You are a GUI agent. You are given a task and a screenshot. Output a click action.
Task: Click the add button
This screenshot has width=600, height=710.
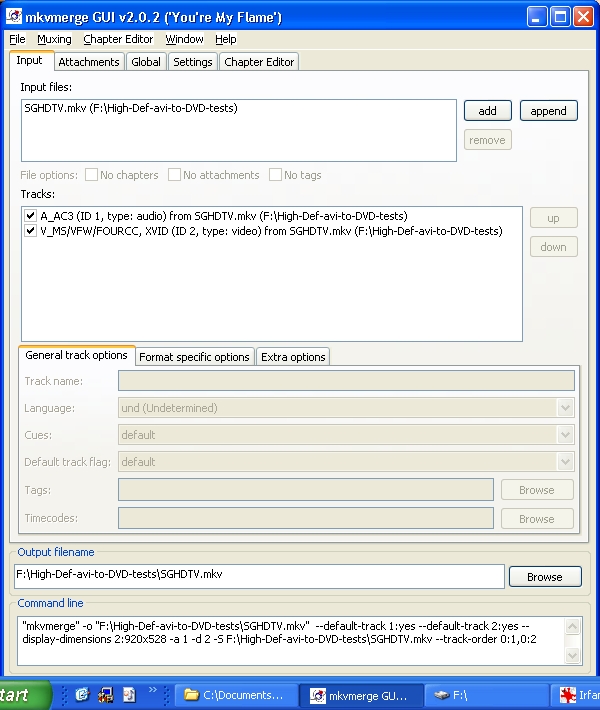[488, 111]
